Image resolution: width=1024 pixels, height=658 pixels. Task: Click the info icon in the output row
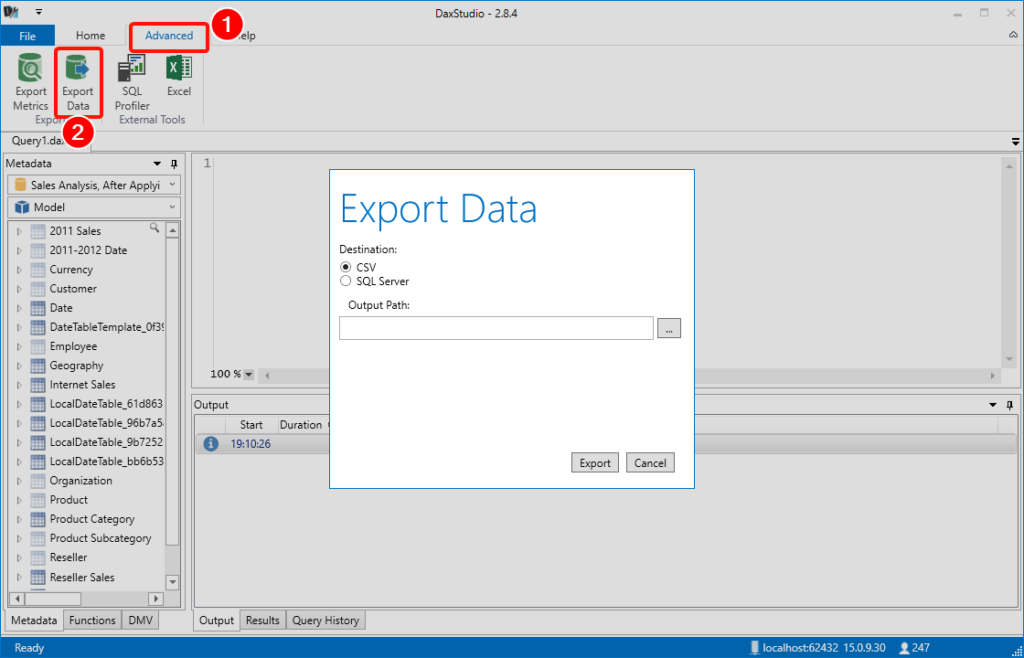click(x=210, y=444)
